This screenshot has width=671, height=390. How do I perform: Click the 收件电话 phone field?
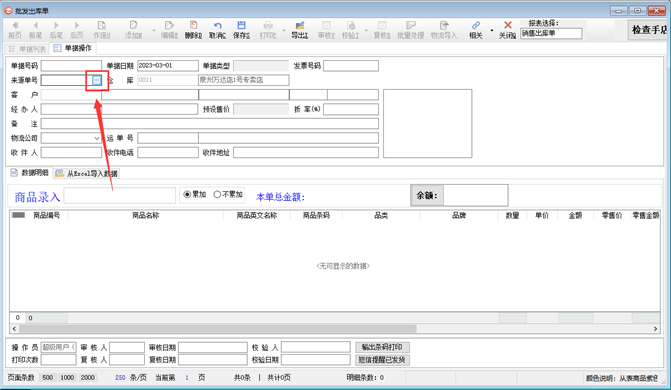point(168,152)
